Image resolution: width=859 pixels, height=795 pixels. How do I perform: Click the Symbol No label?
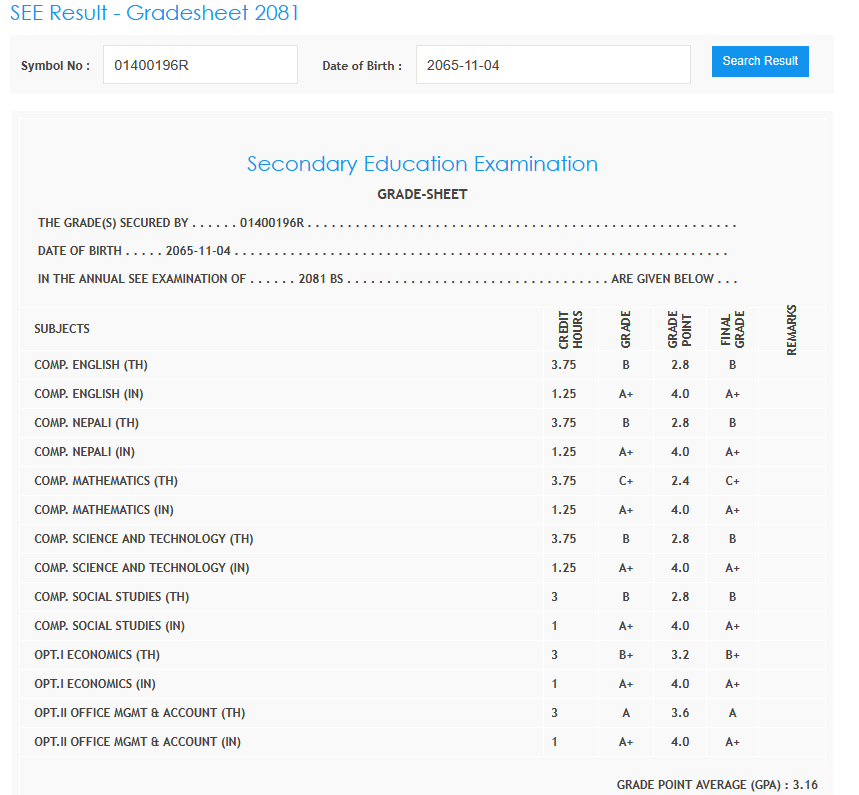pos(55,66)
